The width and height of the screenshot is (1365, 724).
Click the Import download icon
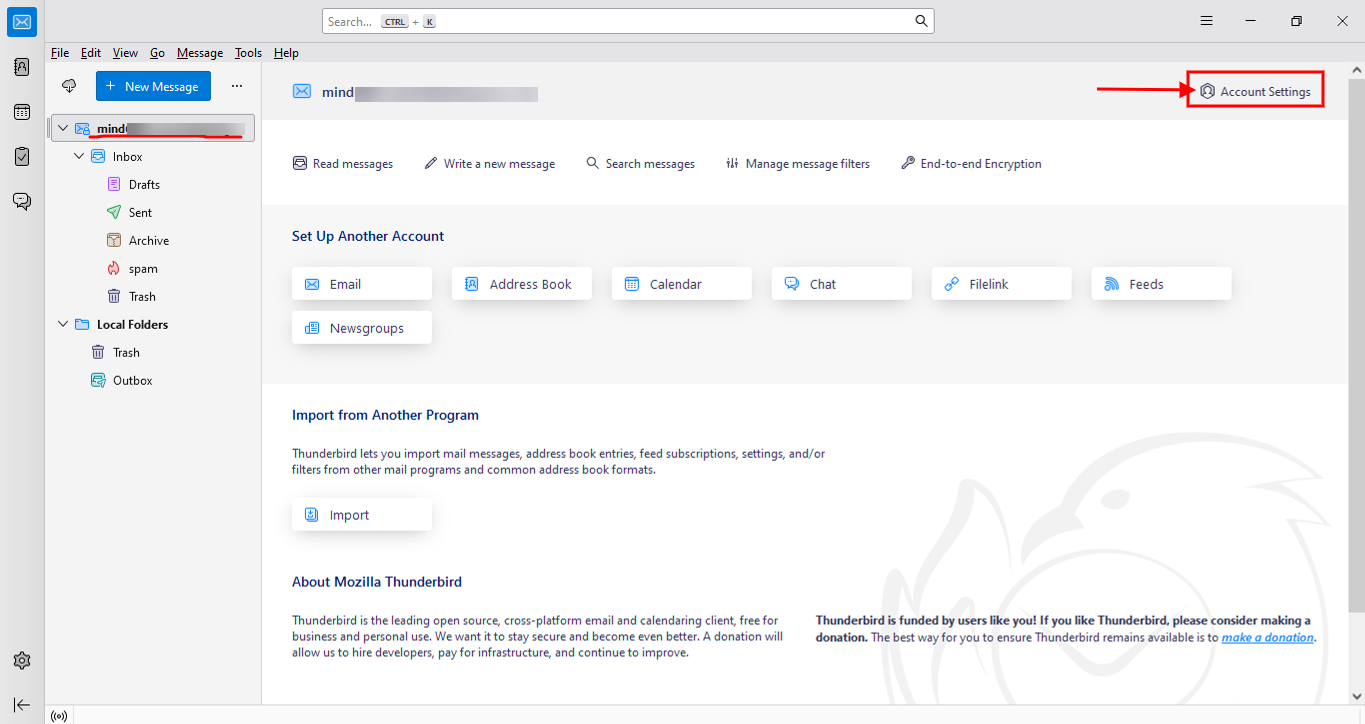311,515
